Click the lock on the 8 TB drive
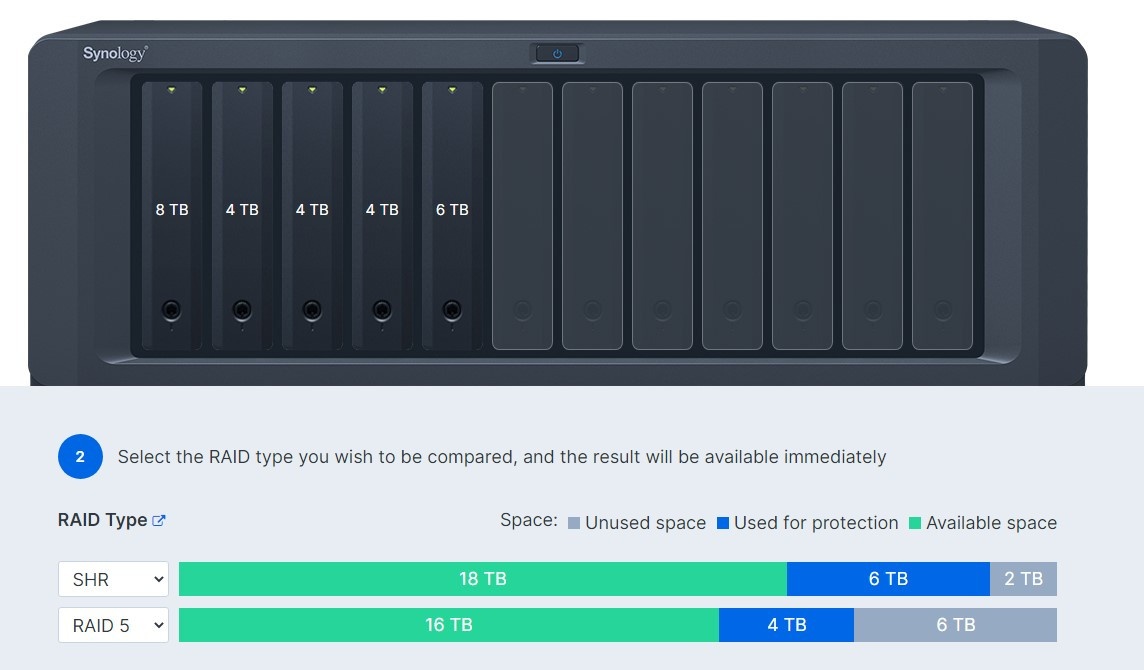Viewport: 1144px width, 670px height. pyautogui.click(x=171, y=310)
